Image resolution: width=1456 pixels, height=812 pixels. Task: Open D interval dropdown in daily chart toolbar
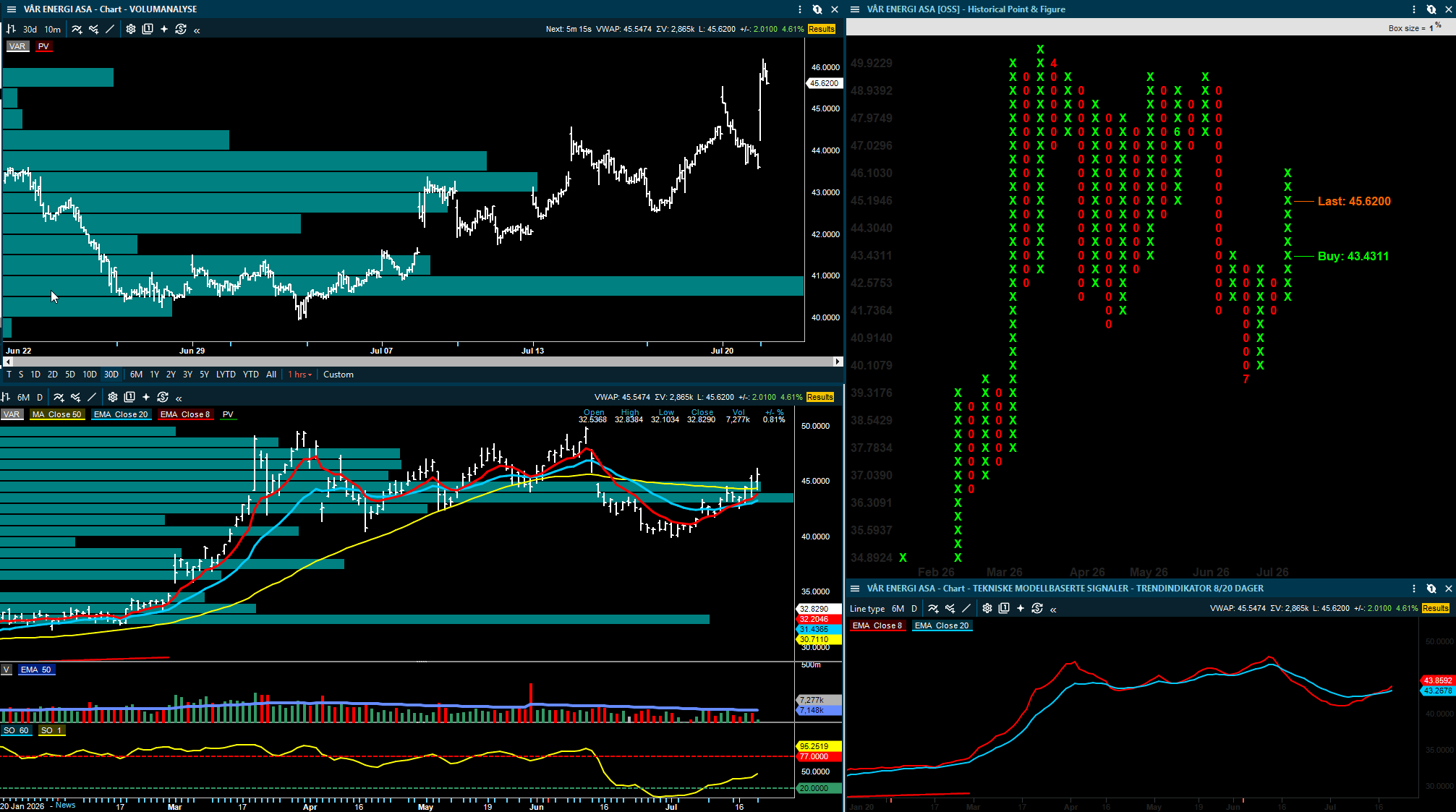coord(40,398)
